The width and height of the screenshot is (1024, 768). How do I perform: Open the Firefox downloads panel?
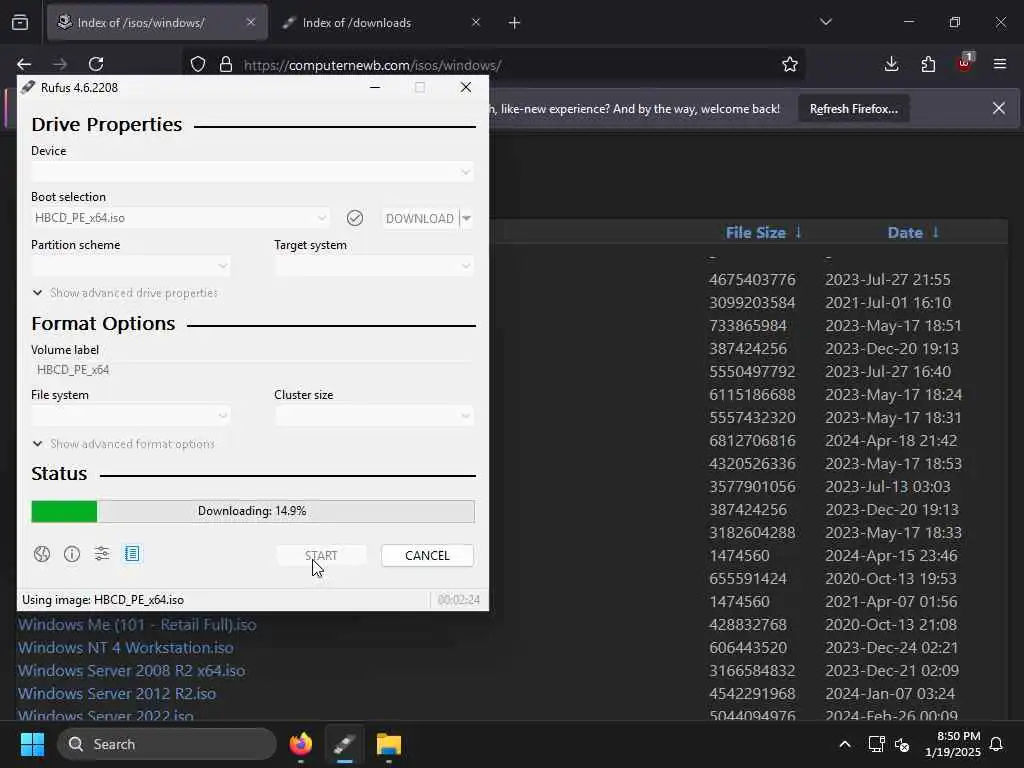891,64
